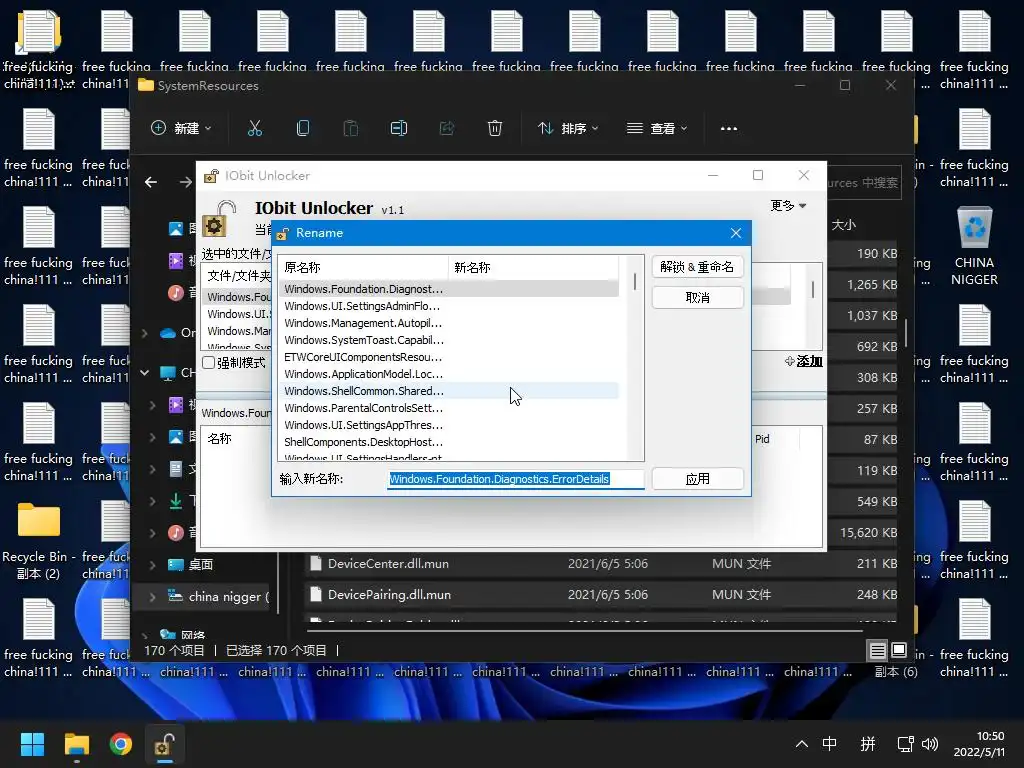The height and width of the screenshot is (768, 1024).
Task: Select ShellComponents.DesktopHost… row
Action: pyautogui.click(x=449, y=441)
